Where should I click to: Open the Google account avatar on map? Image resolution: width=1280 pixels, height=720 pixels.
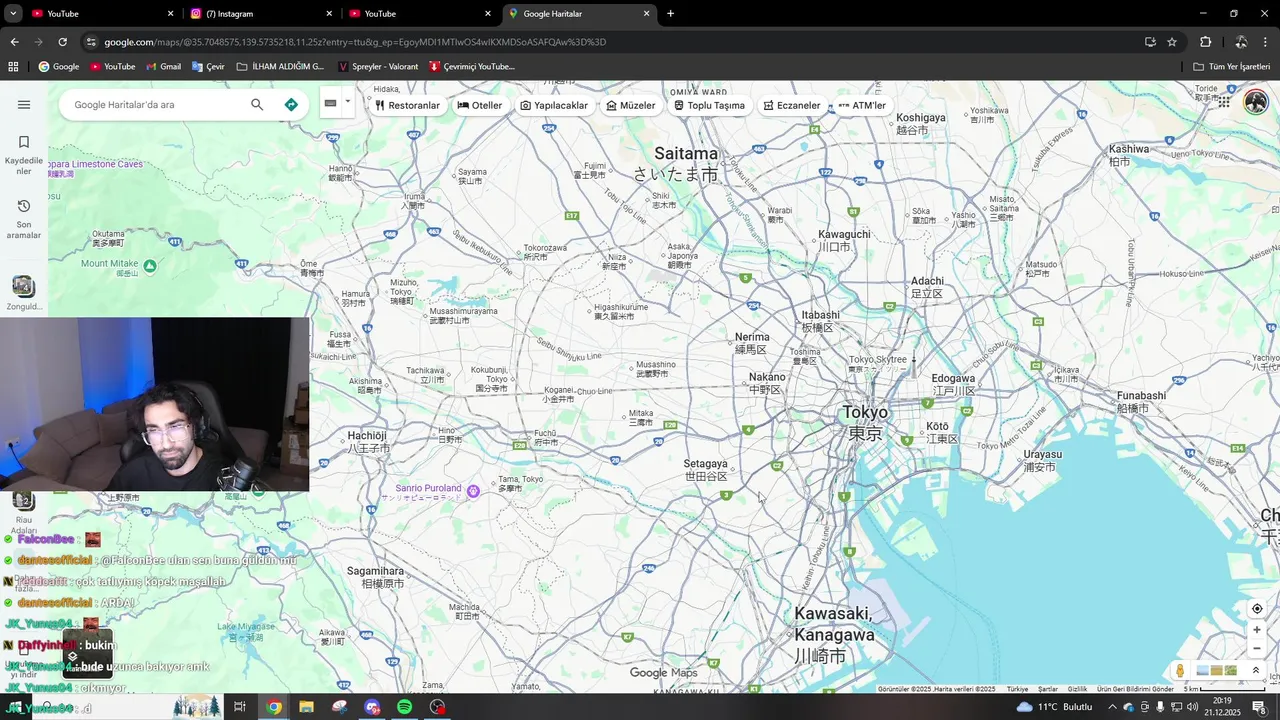pyautogui.click(x=1255, y=102)
